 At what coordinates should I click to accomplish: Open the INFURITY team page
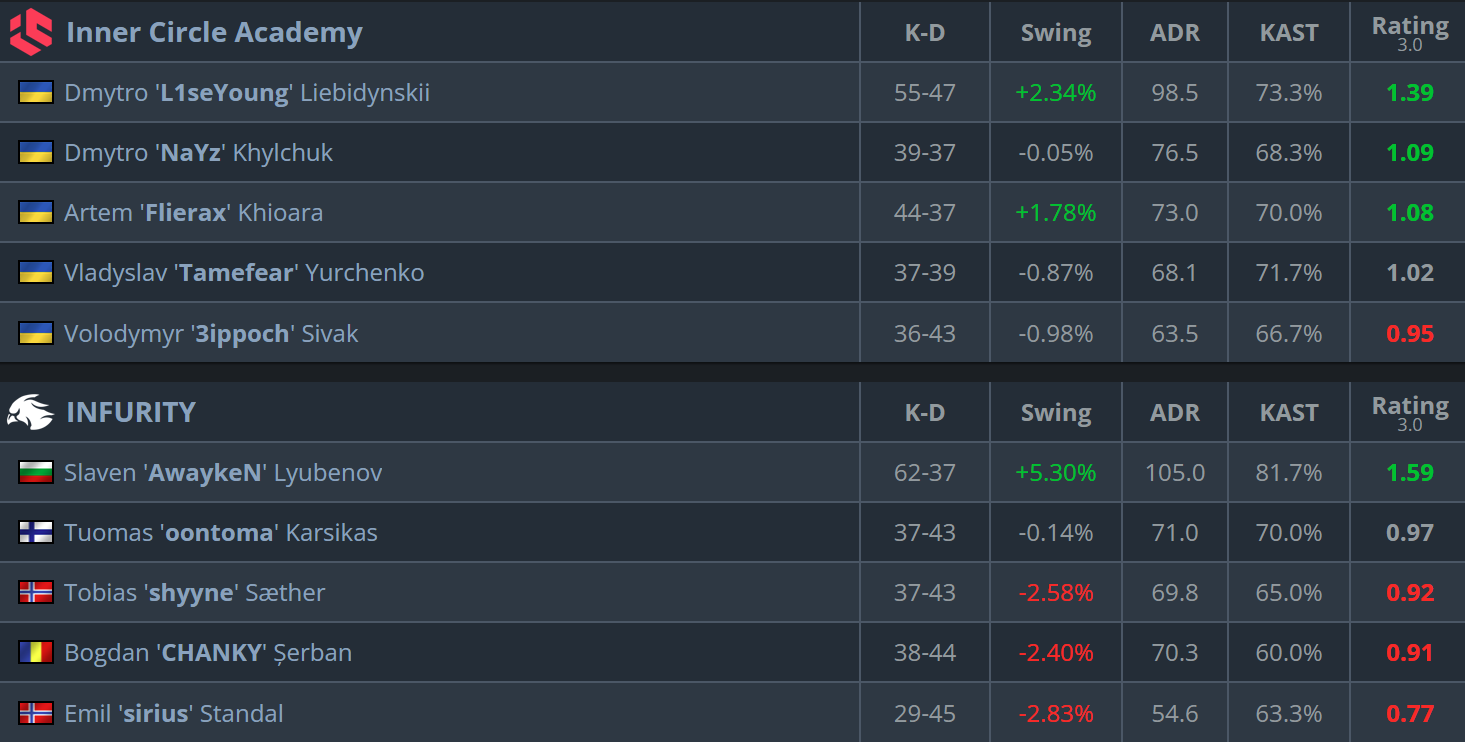[x=131, y=412]
